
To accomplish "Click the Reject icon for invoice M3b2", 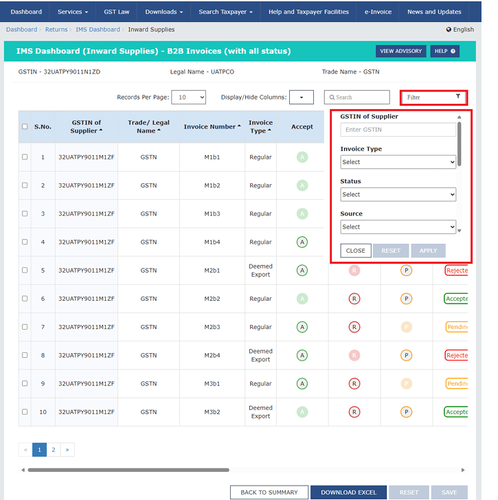I will (354, 412).
